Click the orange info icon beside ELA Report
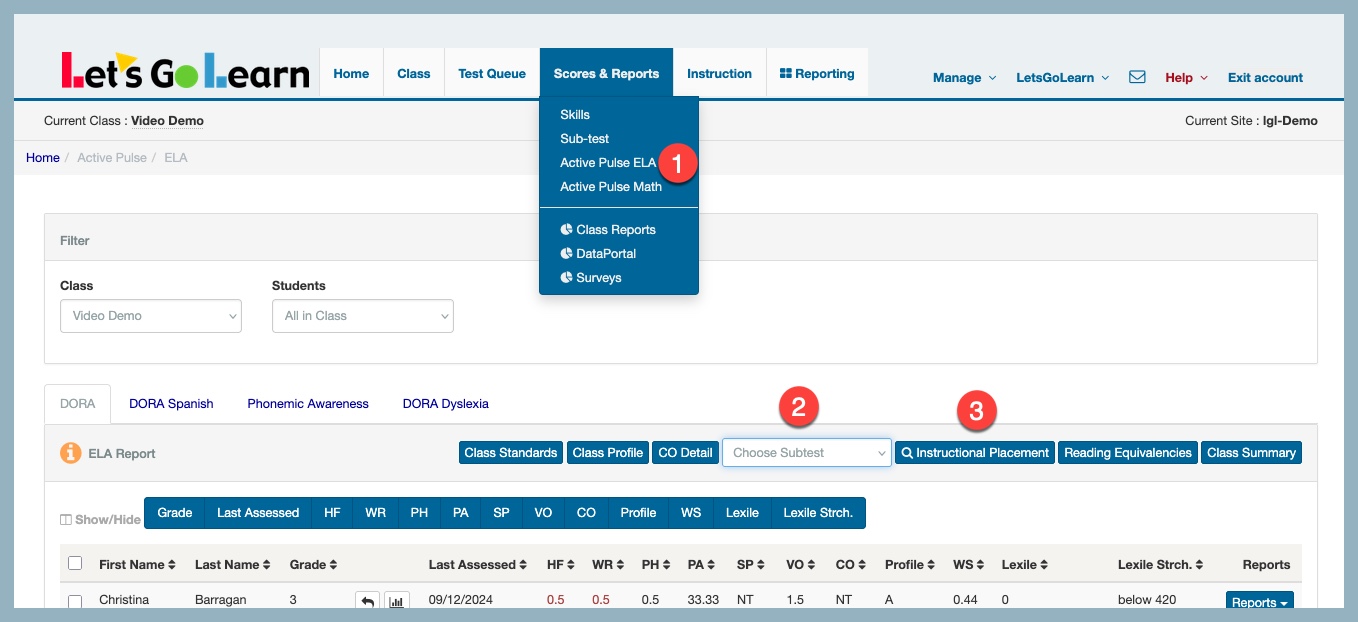This screenshot has width=1358, height=622. [71, 453]
